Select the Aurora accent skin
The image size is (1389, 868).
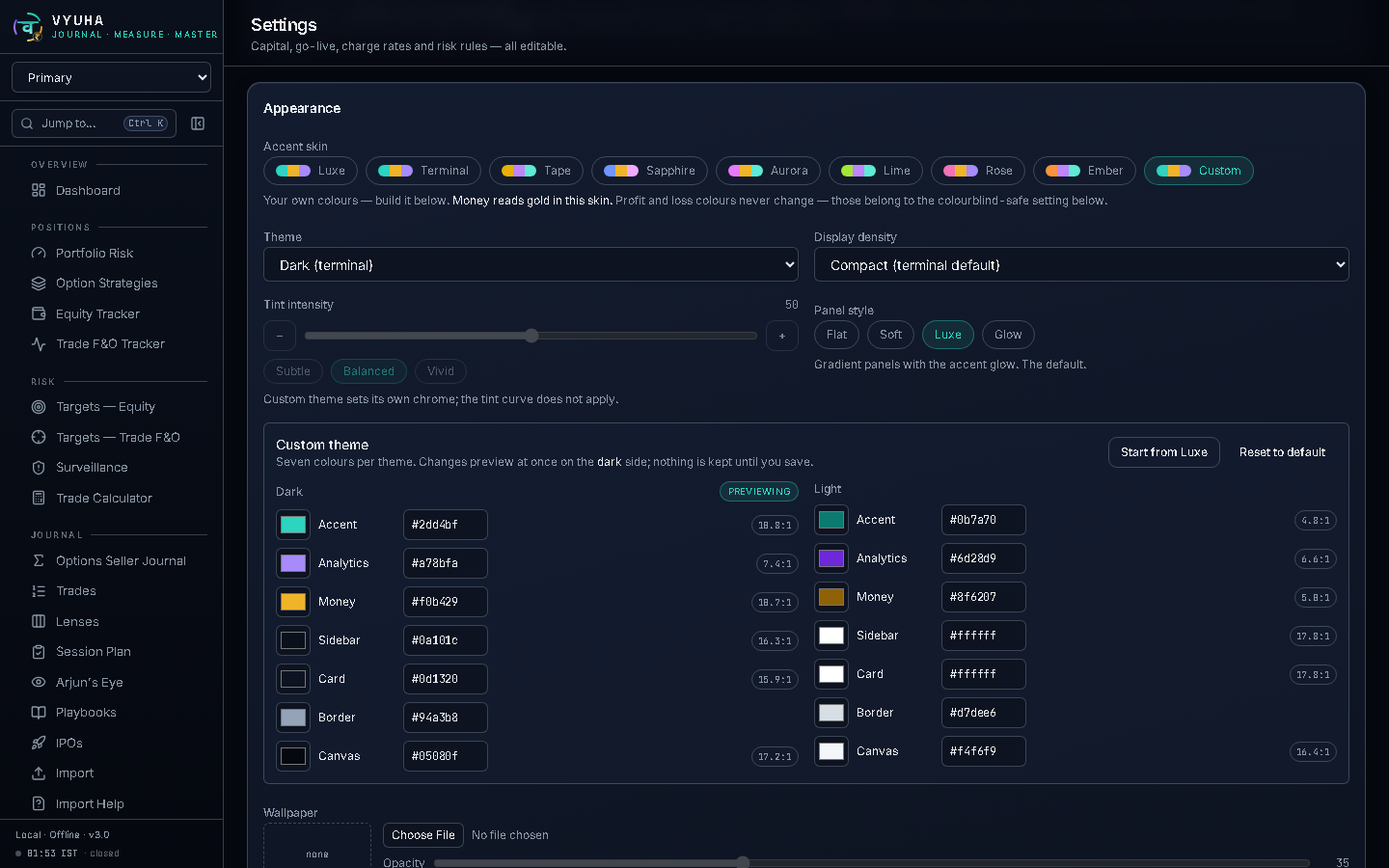tap(768, 171)
